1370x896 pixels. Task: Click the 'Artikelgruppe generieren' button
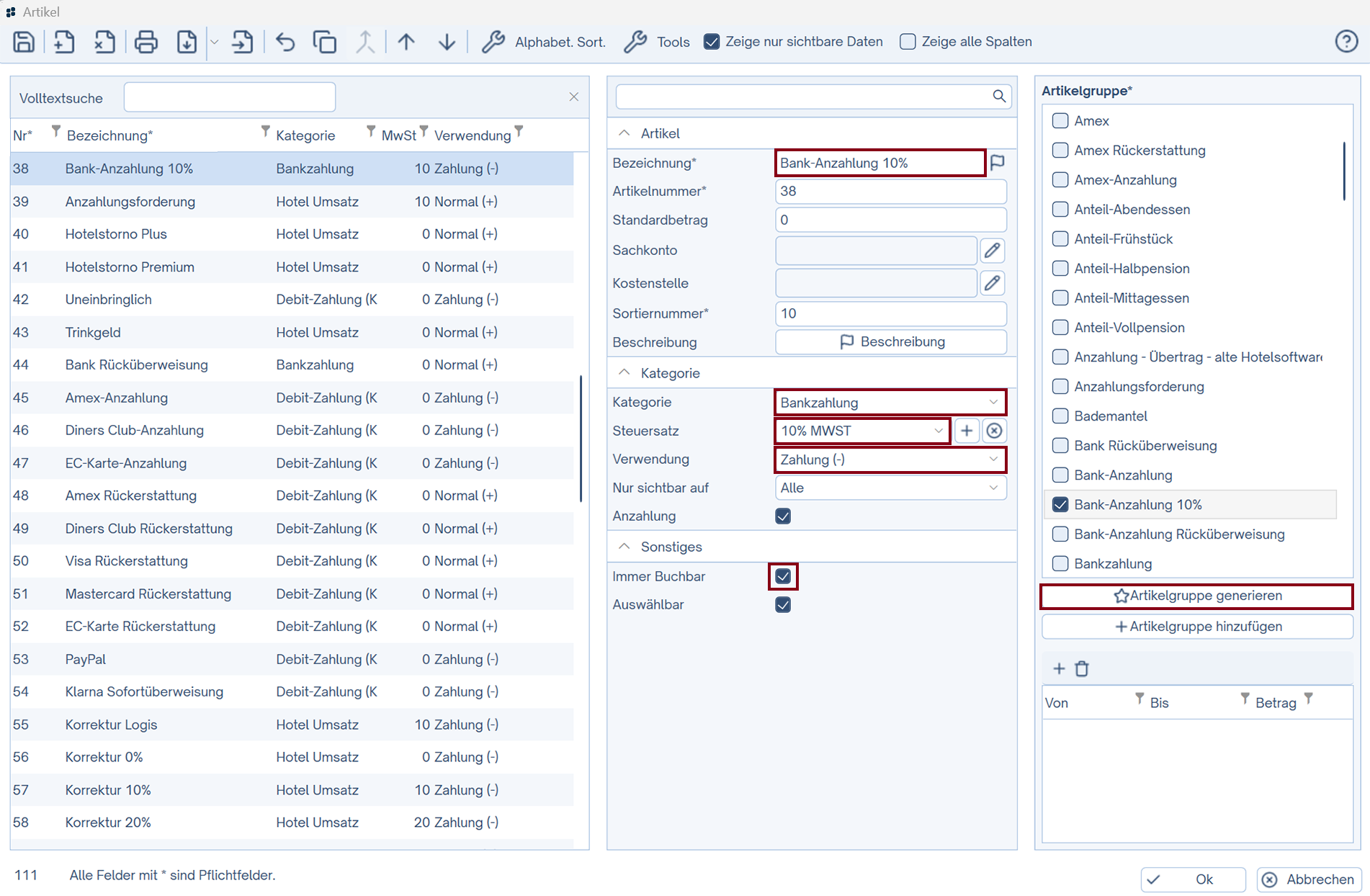point(1196,596)
